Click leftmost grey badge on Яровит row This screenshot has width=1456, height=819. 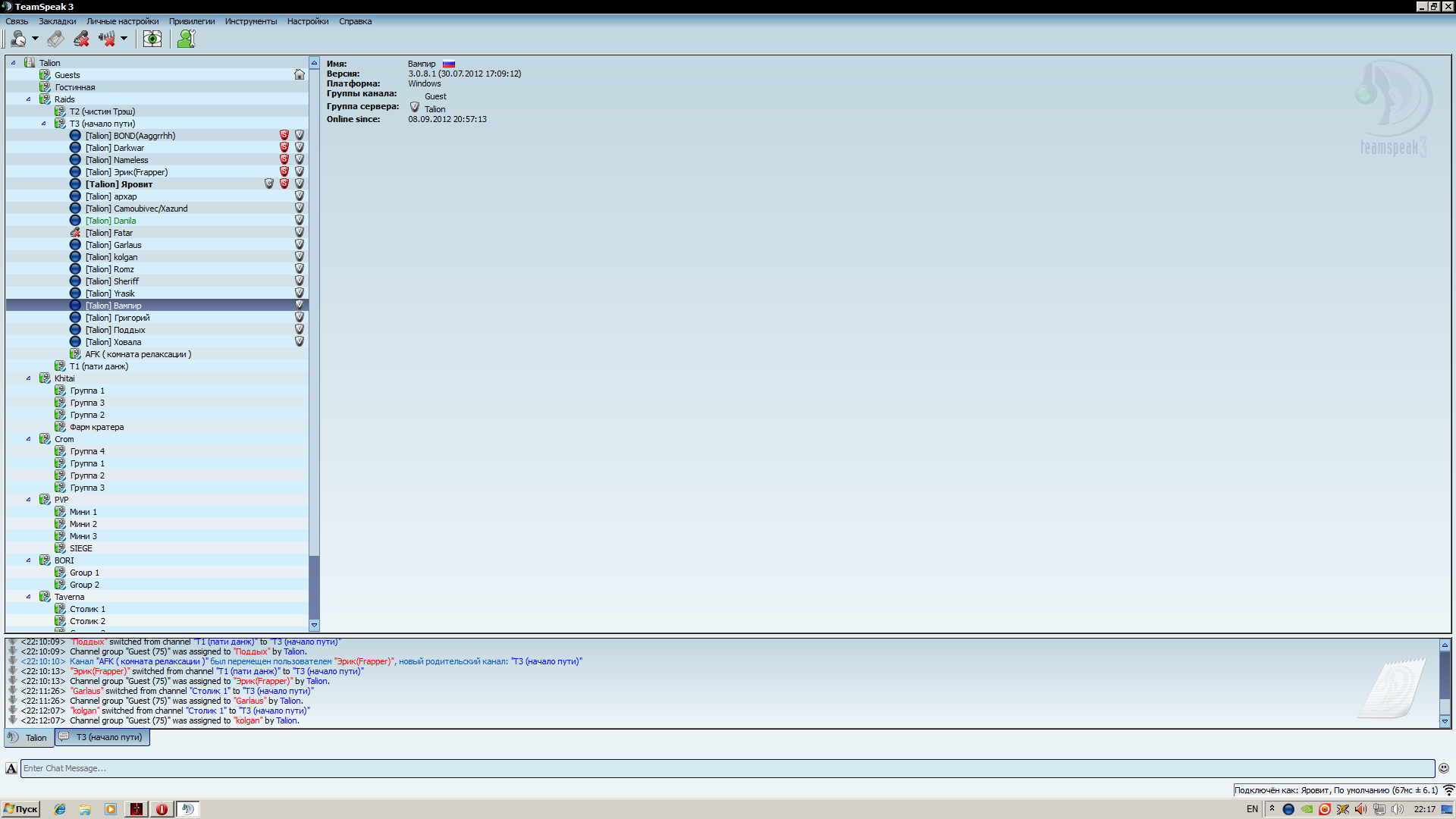(269, 184)
